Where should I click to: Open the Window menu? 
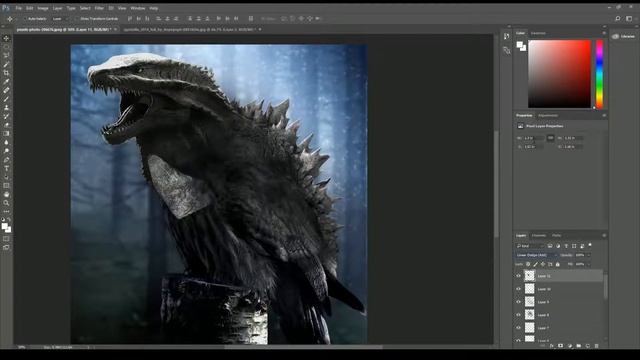138,8
